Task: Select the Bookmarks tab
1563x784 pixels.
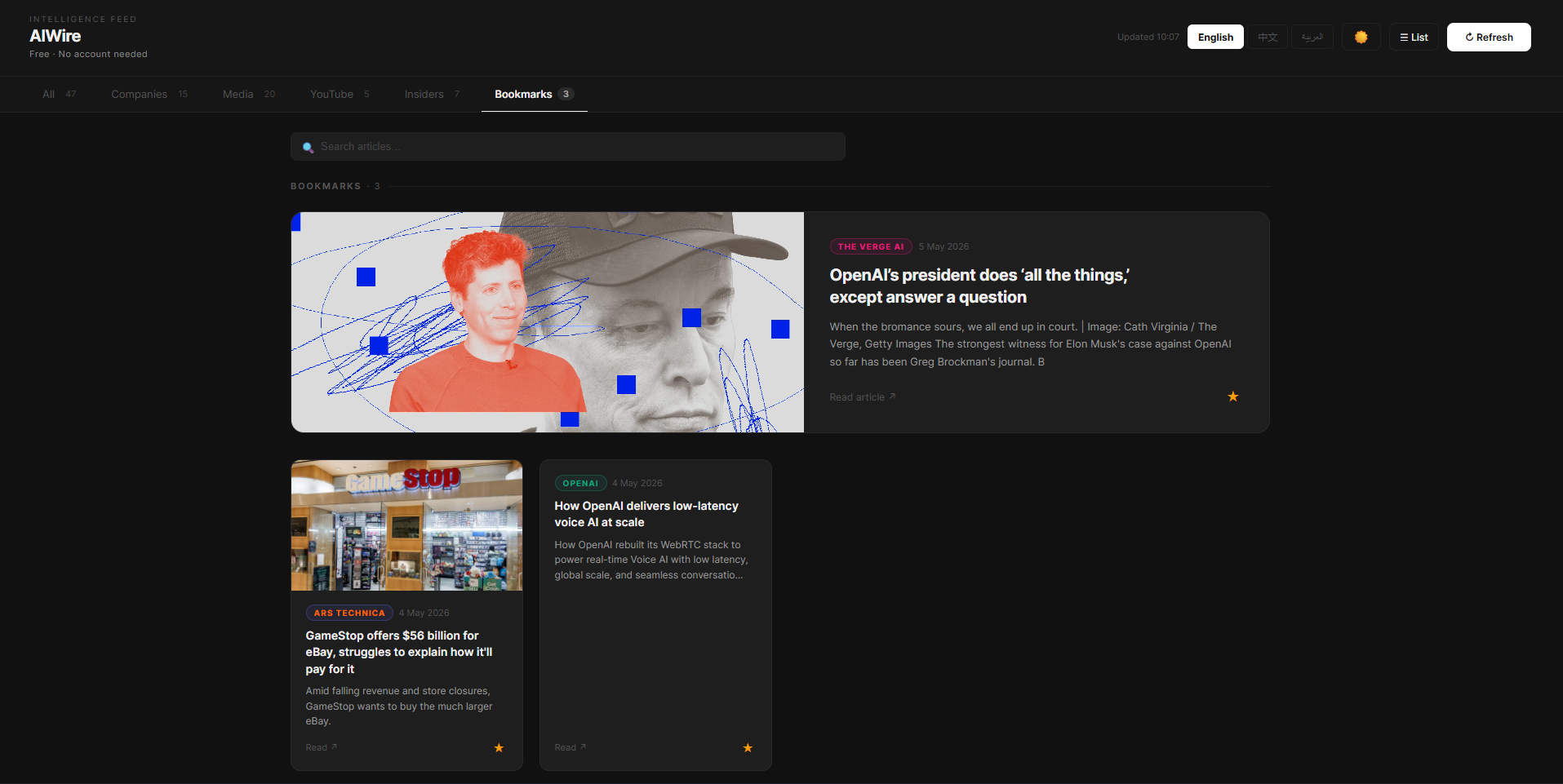Action: pyautogui.click(x=535, y=94)
